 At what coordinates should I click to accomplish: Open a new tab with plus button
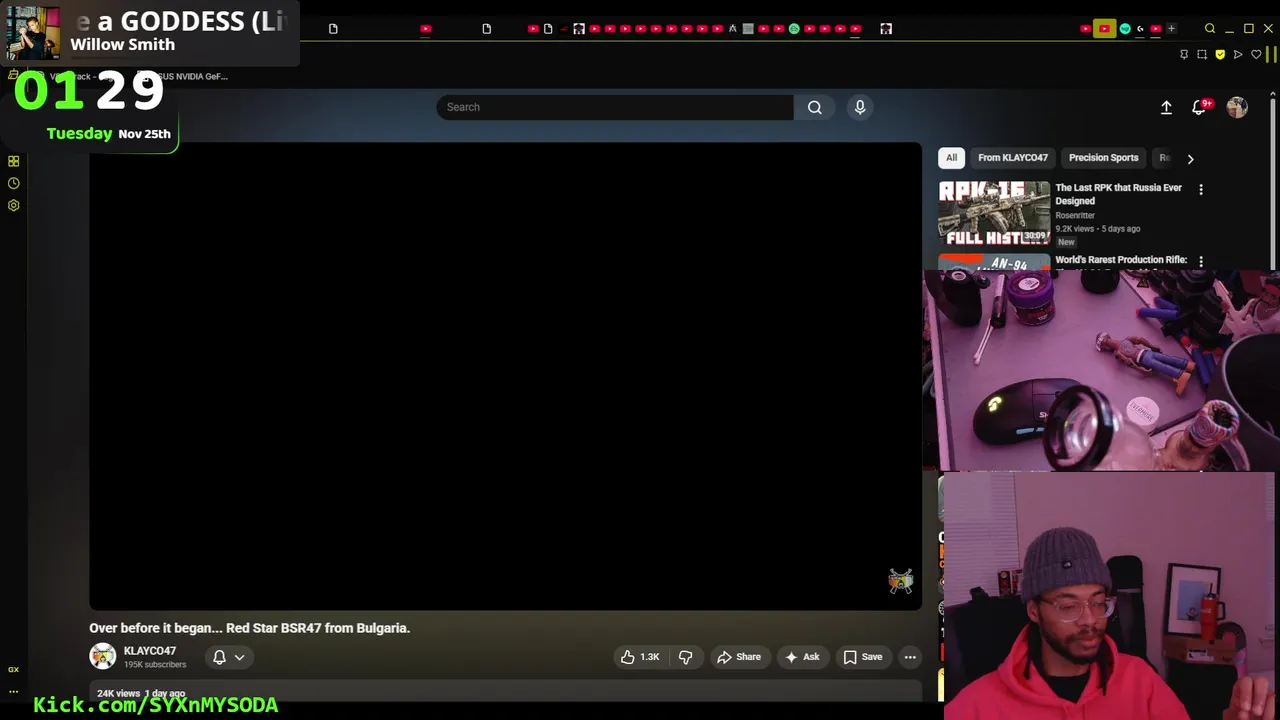pyautogui.click(x=1171, y=28)
